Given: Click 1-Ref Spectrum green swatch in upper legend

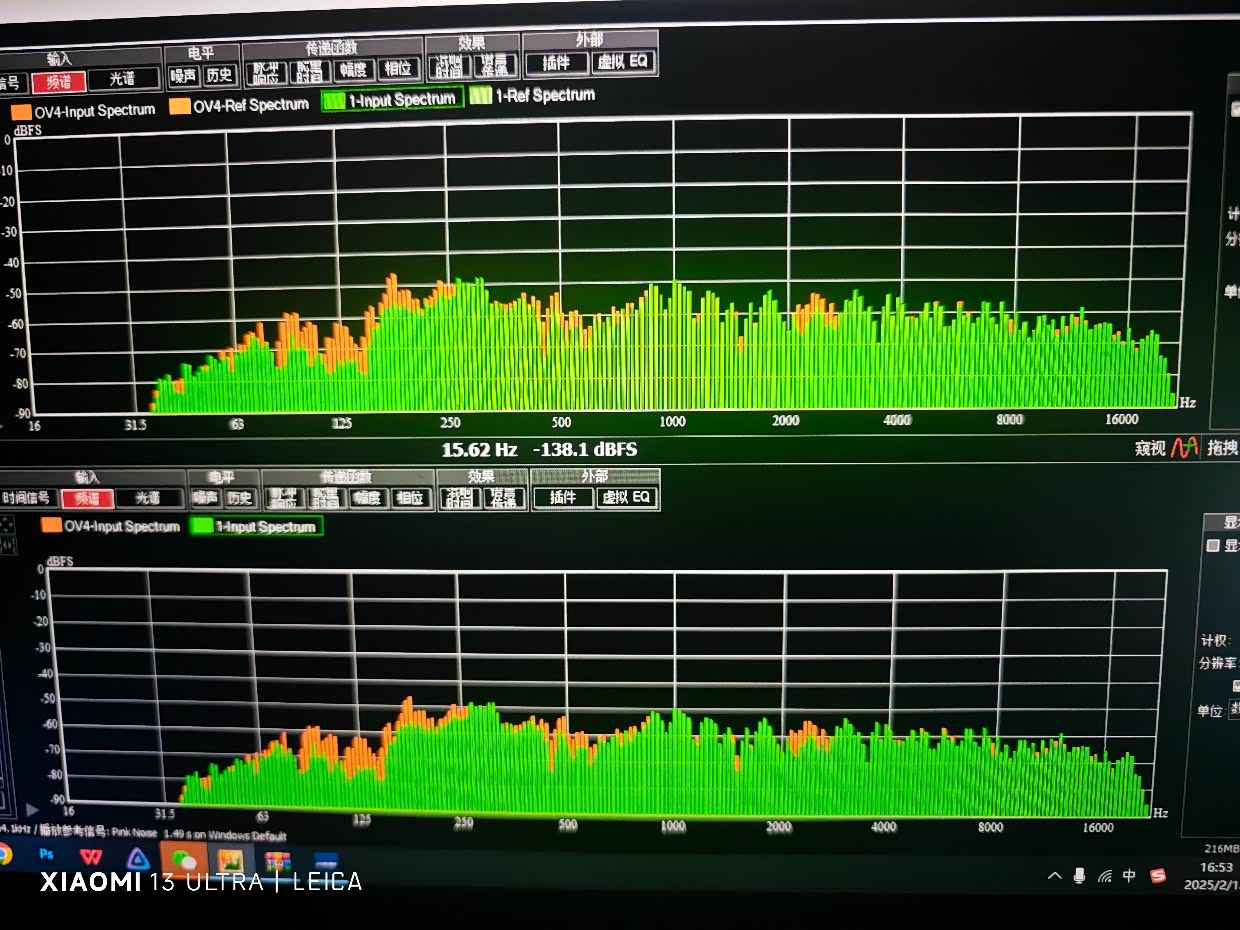Looking at the screenshot, I should click(481, 96).
